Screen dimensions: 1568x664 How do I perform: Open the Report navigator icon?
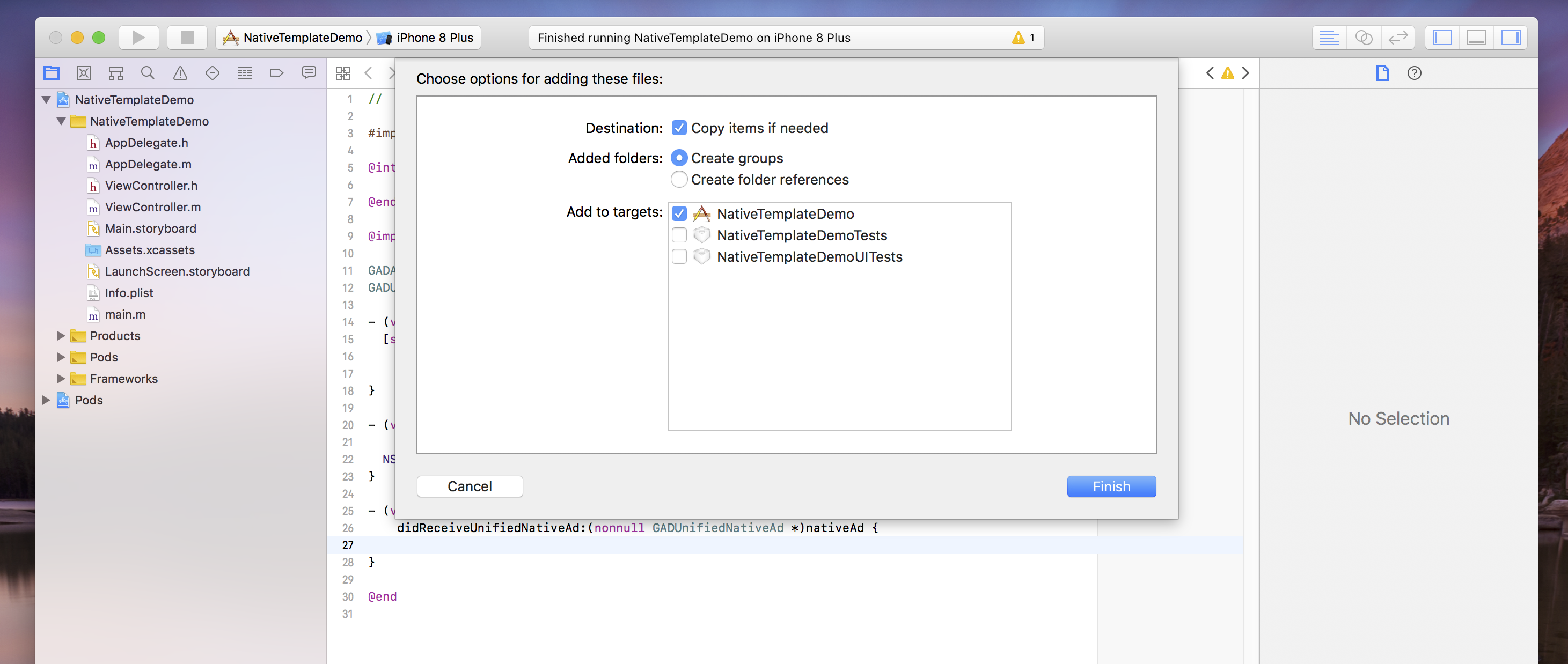pos(309,73)
